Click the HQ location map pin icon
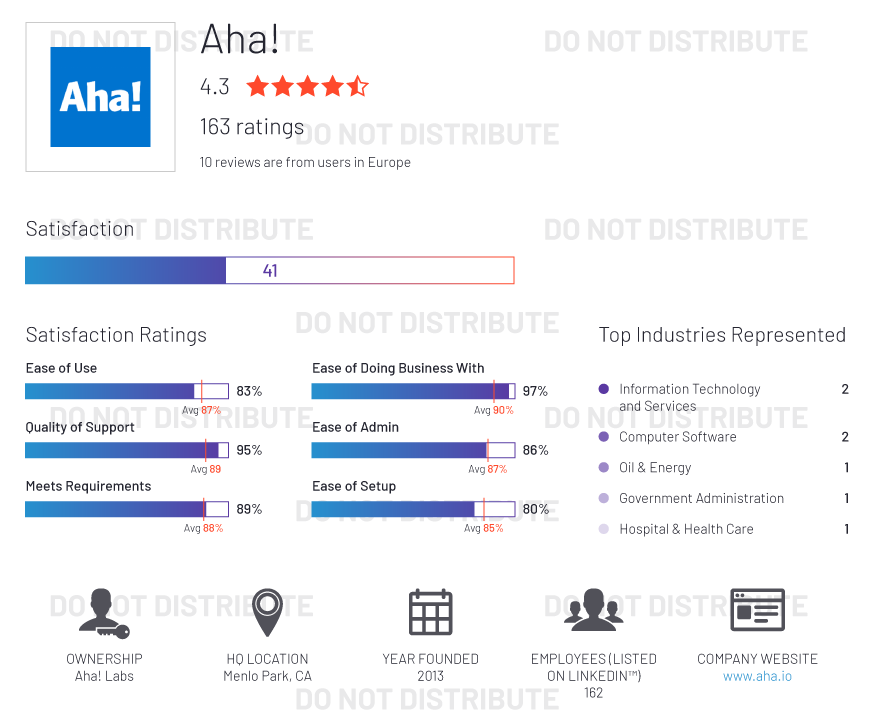This screenshot has width=880, height=719. 267,612
